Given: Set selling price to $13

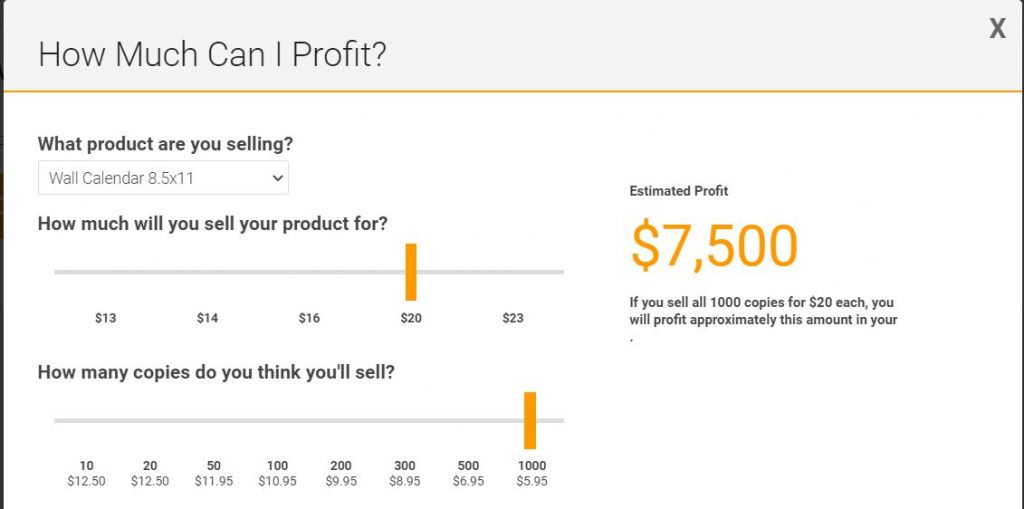Looking at the screenshot, I should 105,318.
